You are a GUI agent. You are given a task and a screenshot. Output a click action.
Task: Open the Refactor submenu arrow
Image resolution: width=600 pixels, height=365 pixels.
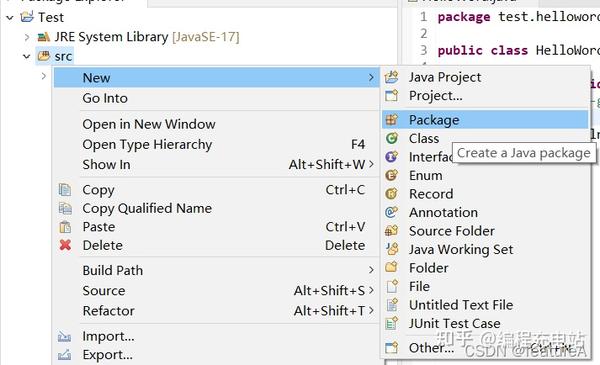click(x=371, y=311)
